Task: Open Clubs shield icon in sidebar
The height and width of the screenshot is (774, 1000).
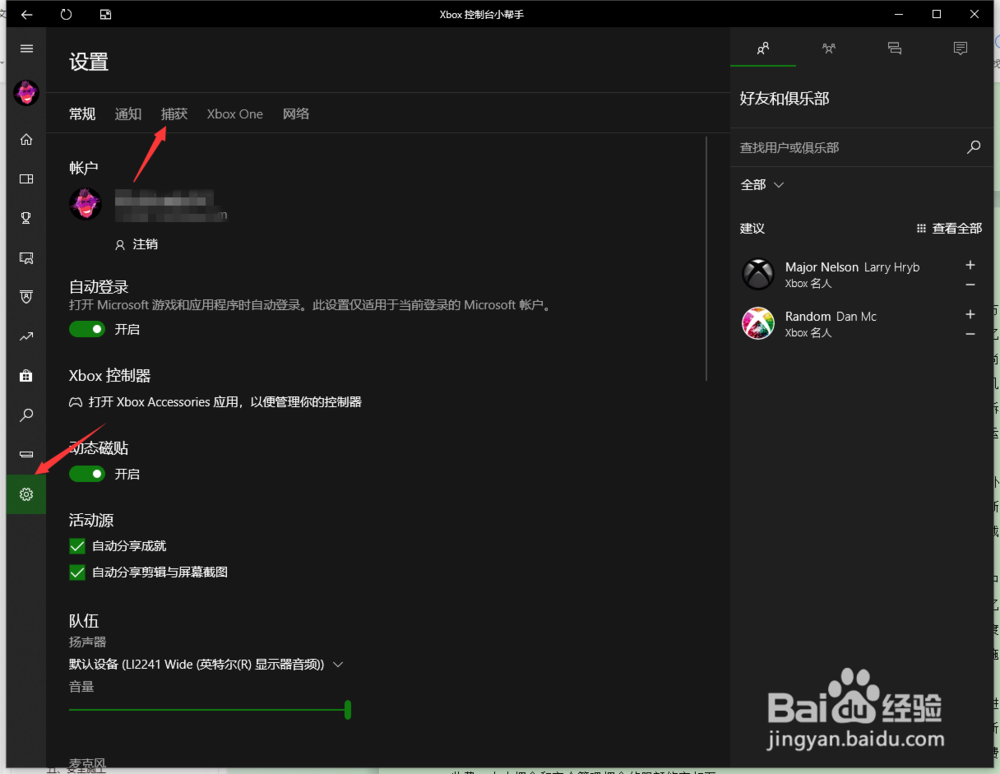Action: 26,297
